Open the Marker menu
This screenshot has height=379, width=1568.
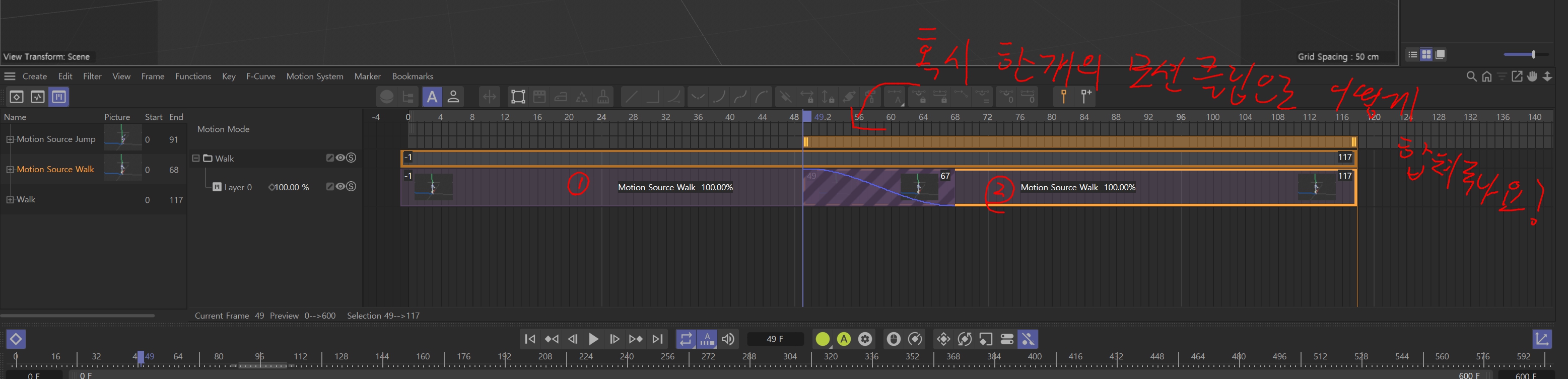[368, 76]
